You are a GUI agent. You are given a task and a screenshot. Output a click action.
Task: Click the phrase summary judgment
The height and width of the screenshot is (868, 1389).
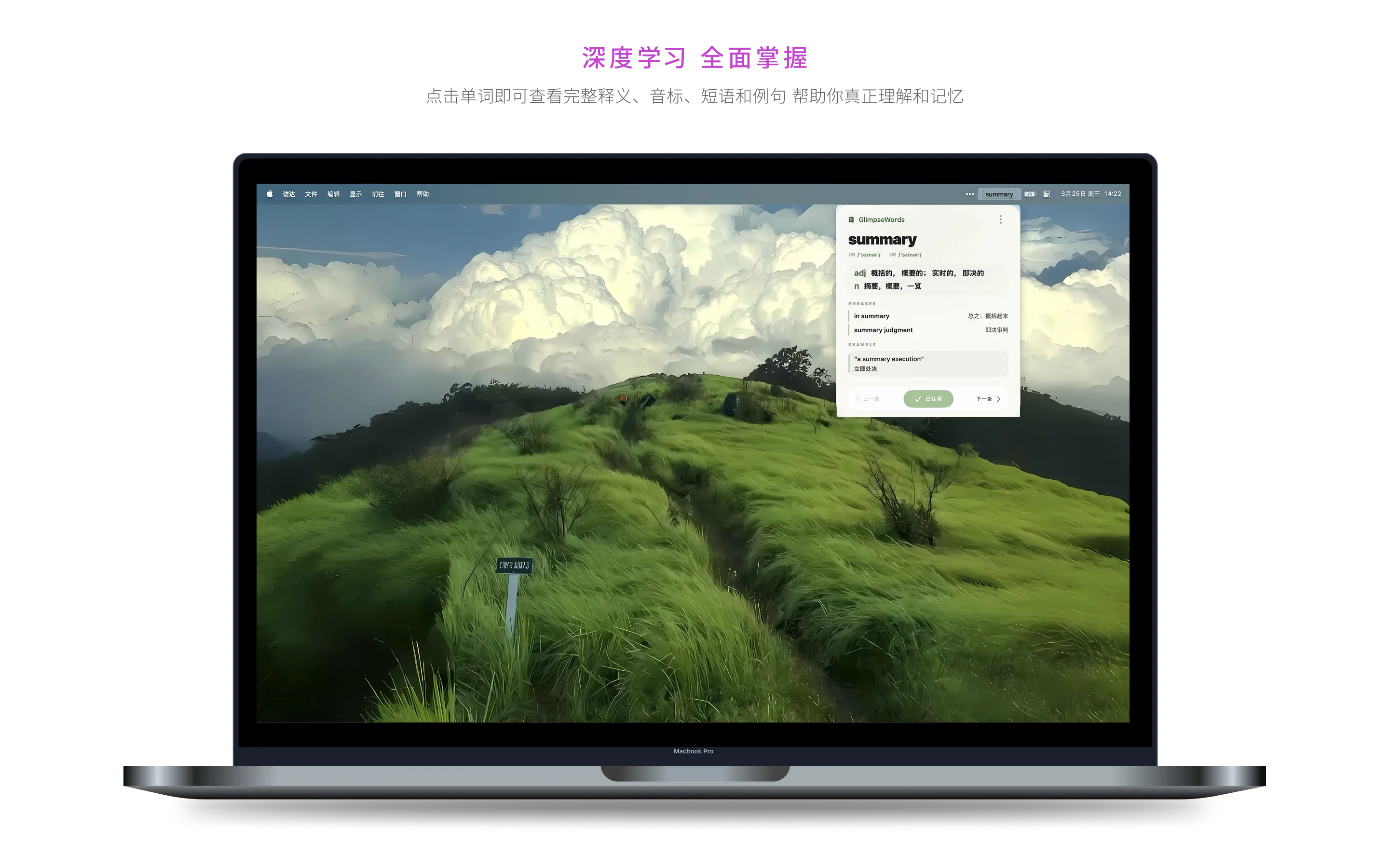(x=883, y=330)
